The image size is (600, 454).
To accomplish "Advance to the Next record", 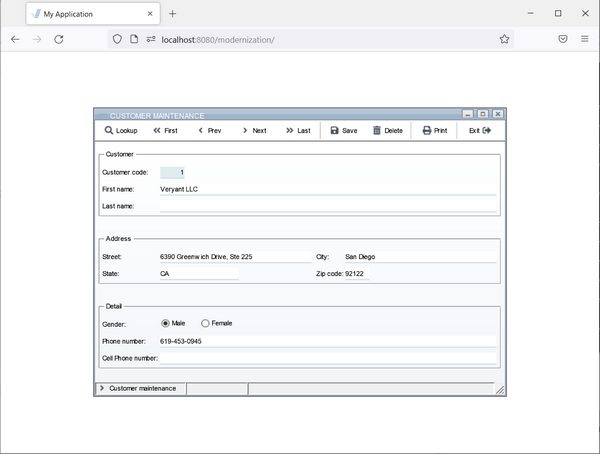I will pos(254,130).
